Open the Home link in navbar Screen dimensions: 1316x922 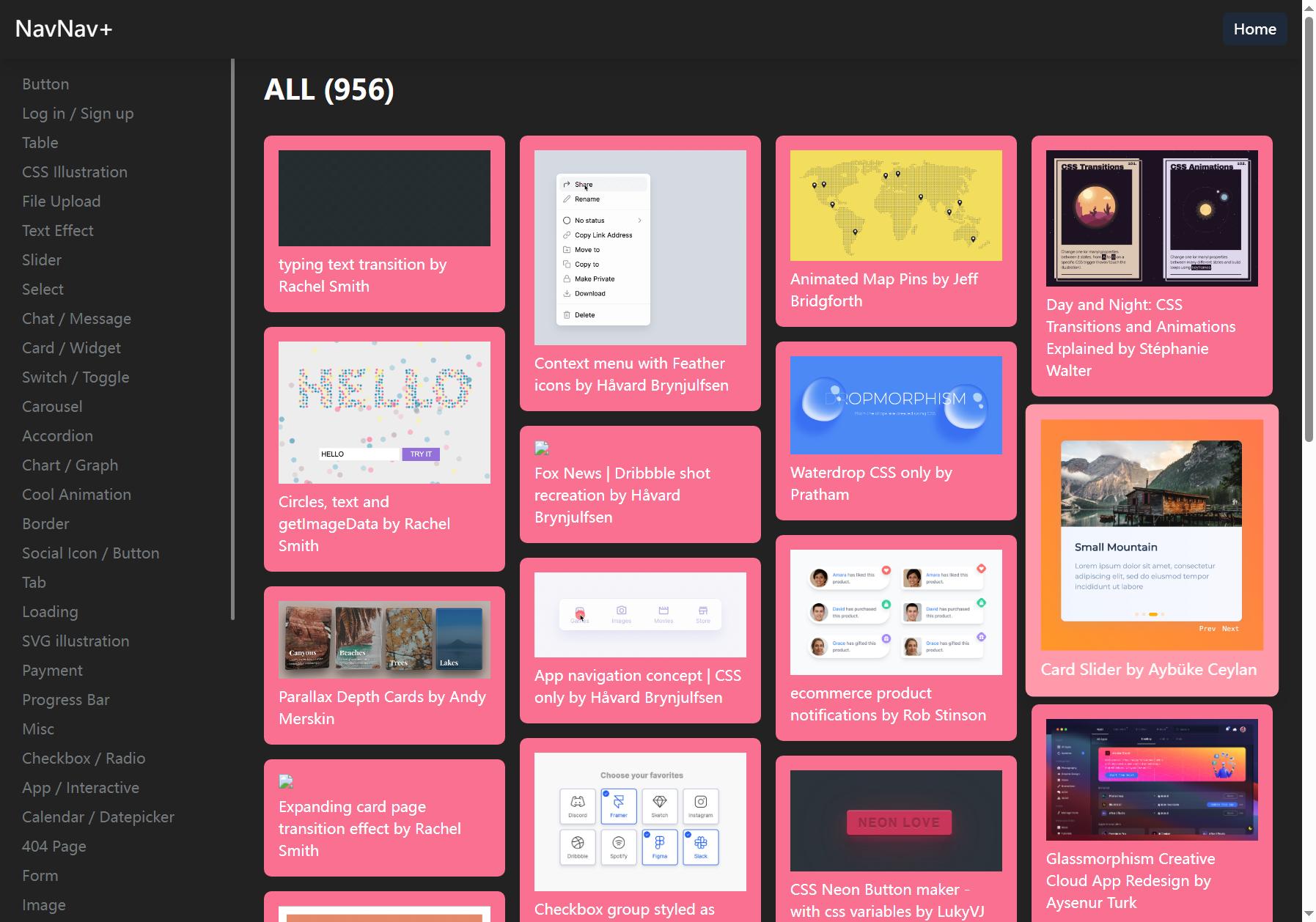click(1254, 29)
